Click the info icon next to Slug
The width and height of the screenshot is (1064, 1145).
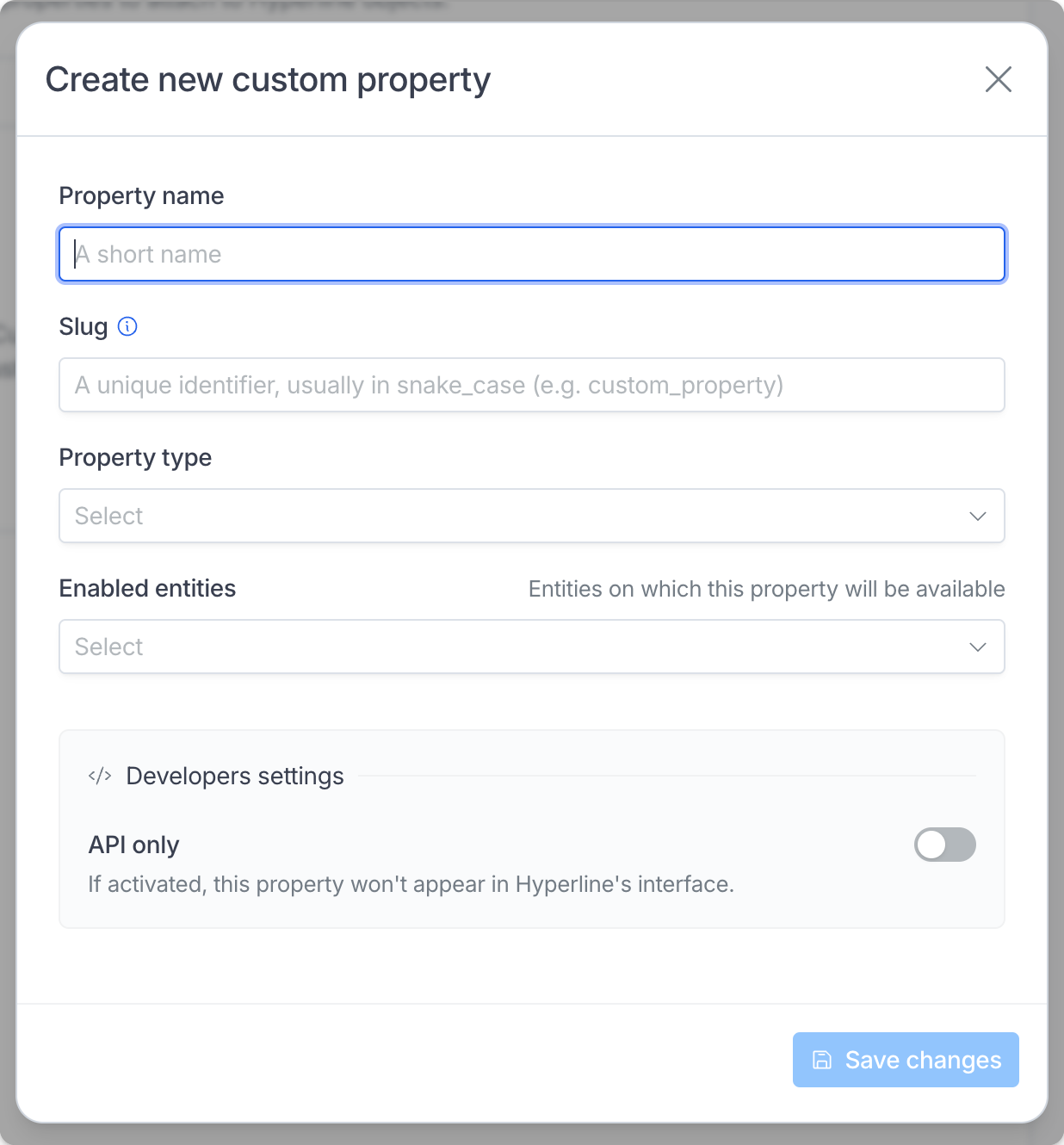127,326
